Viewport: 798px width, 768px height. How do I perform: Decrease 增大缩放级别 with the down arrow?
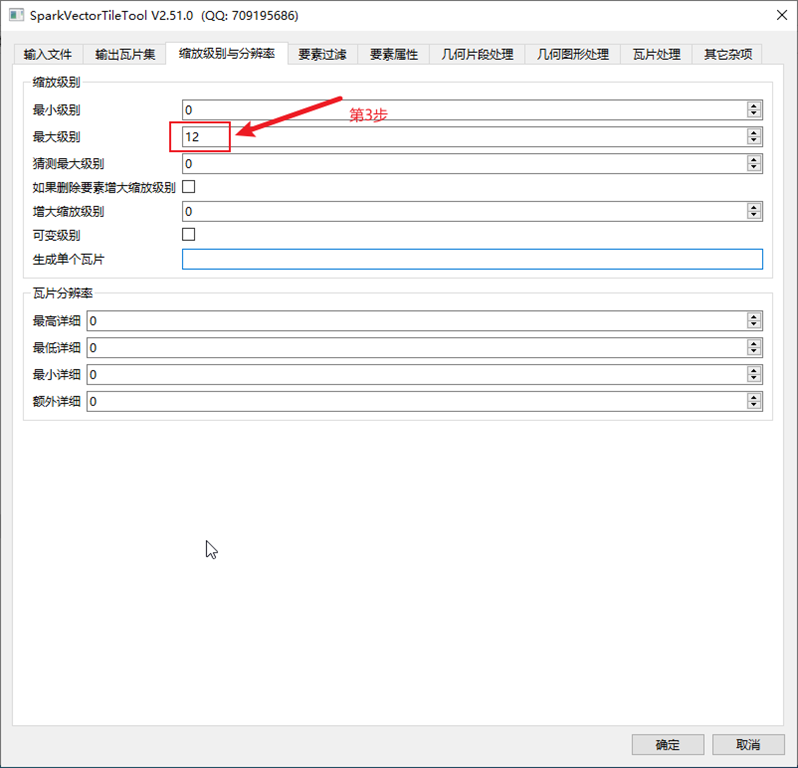pyautogui.click(x=754, y=216)
